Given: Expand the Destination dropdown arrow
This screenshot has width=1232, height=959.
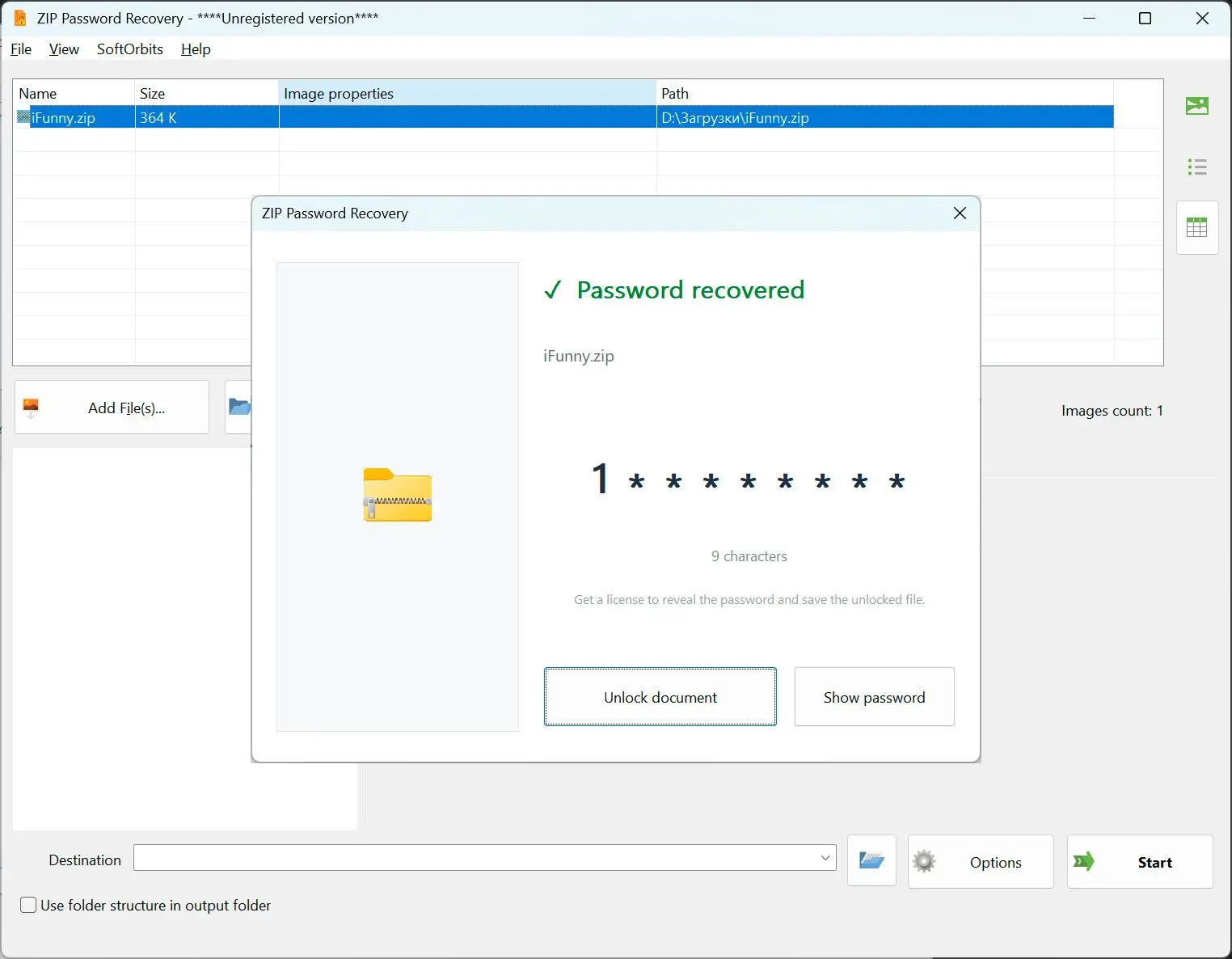Looking at the screenshot, I should click(x=825, y=858).
